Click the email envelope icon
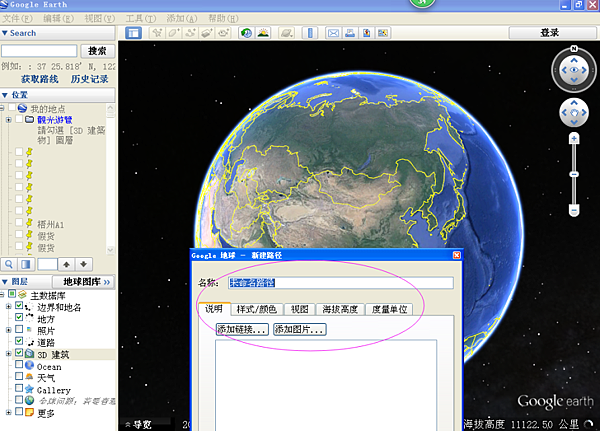This screenshot has width=600, height=431. [333, 33]
